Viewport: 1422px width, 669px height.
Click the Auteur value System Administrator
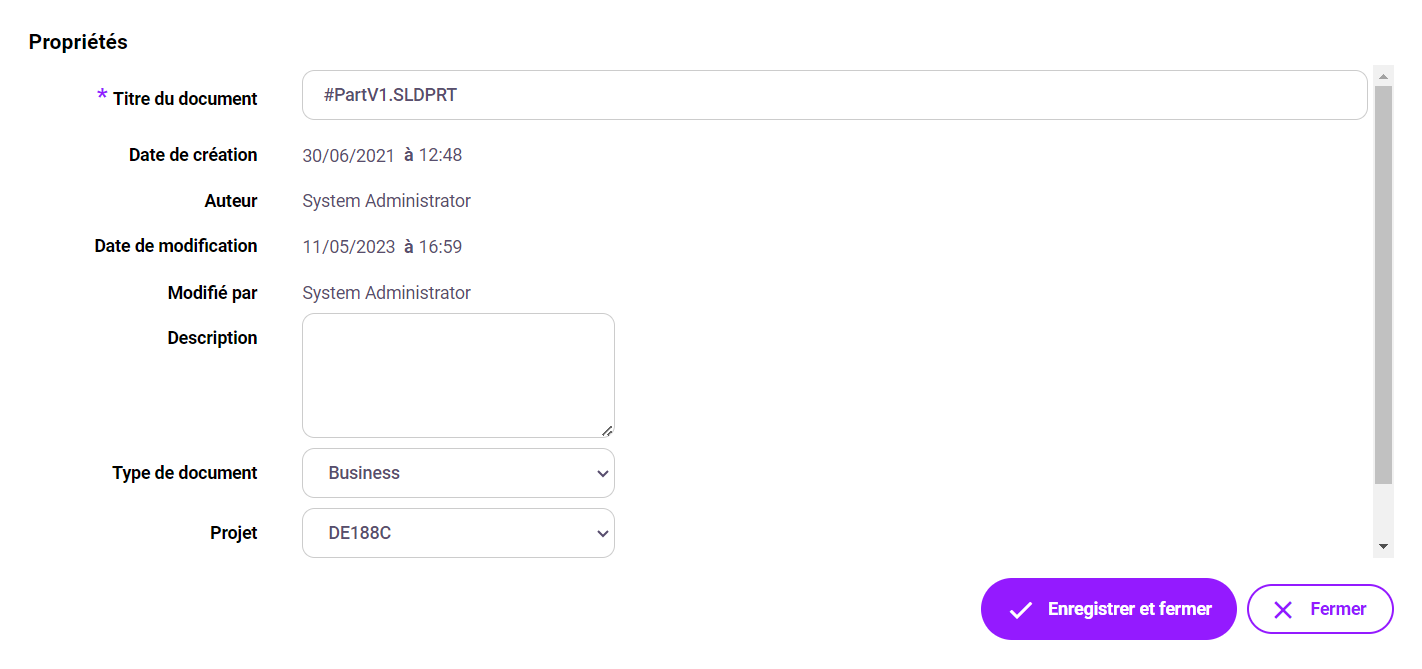tap(386, 201)
